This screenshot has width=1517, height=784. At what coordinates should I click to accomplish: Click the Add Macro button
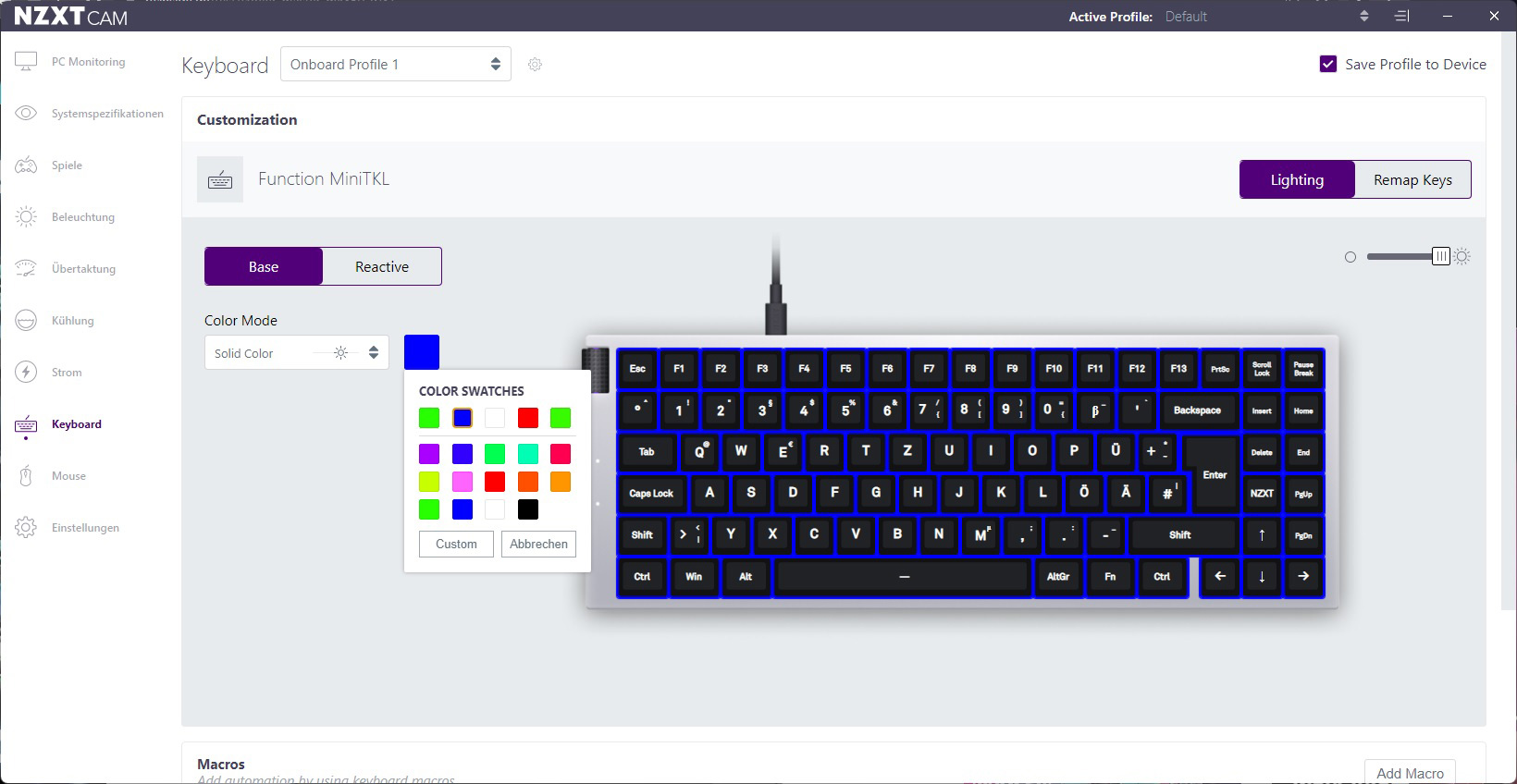pos(1410,773)
